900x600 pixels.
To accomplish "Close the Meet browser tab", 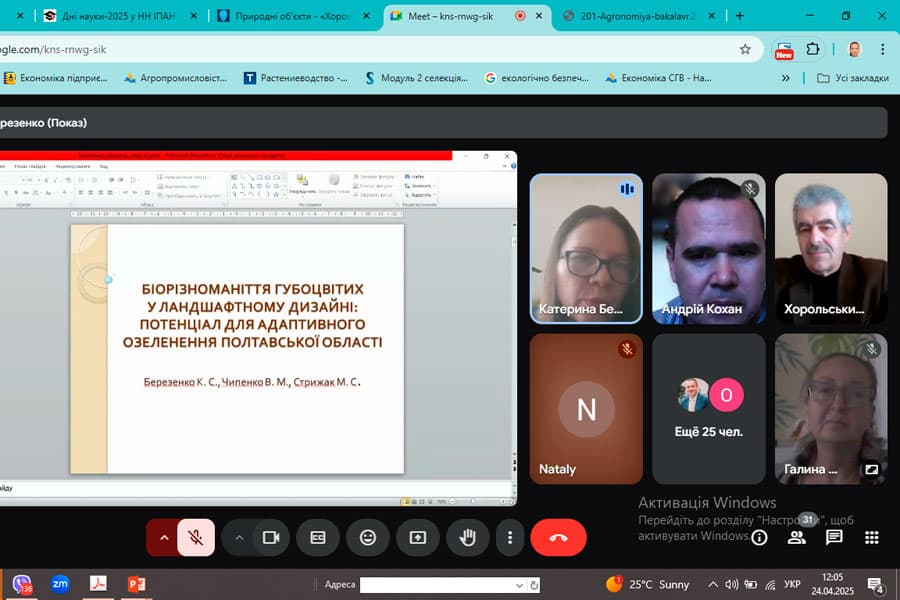I will tap(539, 16).
